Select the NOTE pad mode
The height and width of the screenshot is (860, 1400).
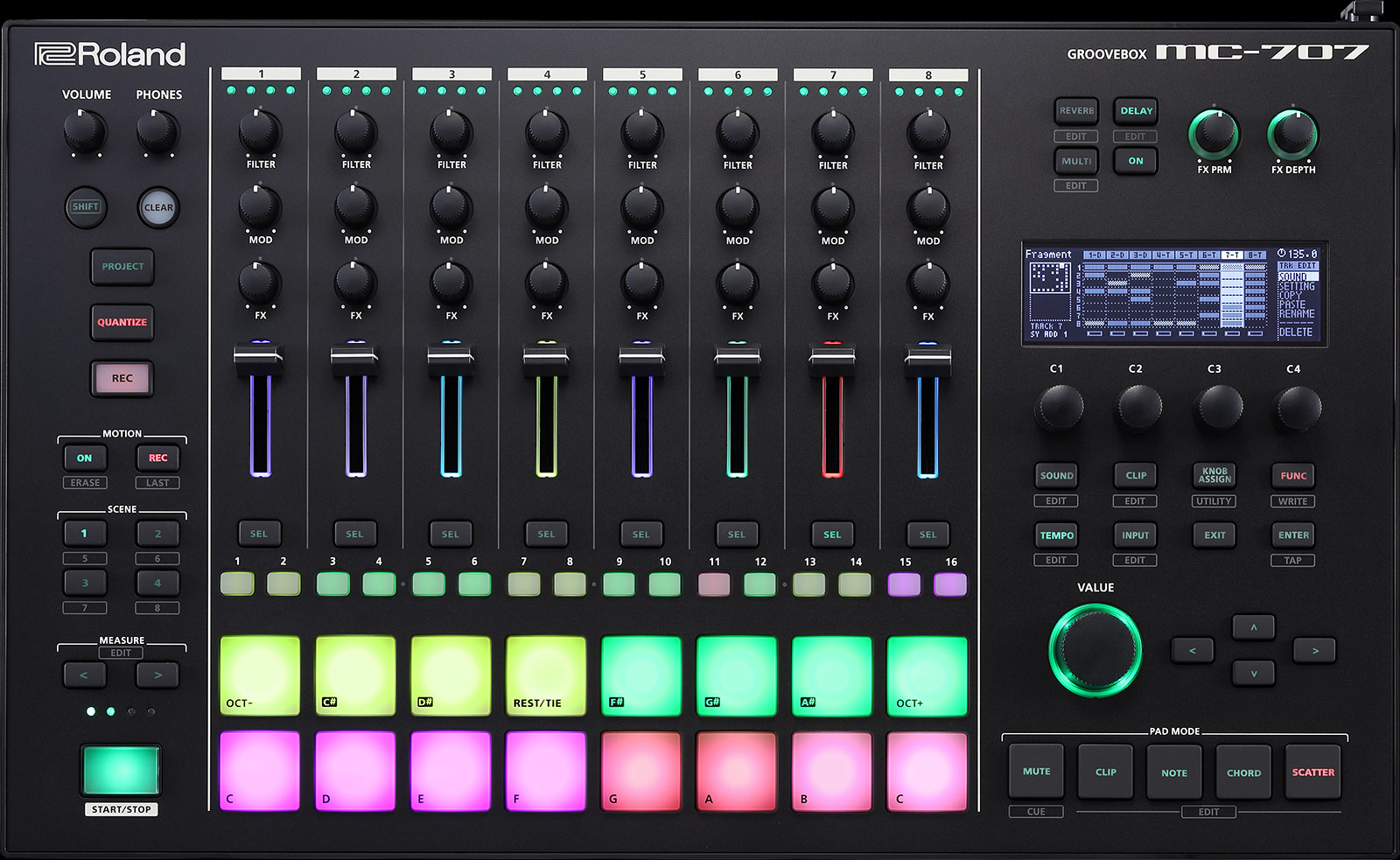[1173, 773]
